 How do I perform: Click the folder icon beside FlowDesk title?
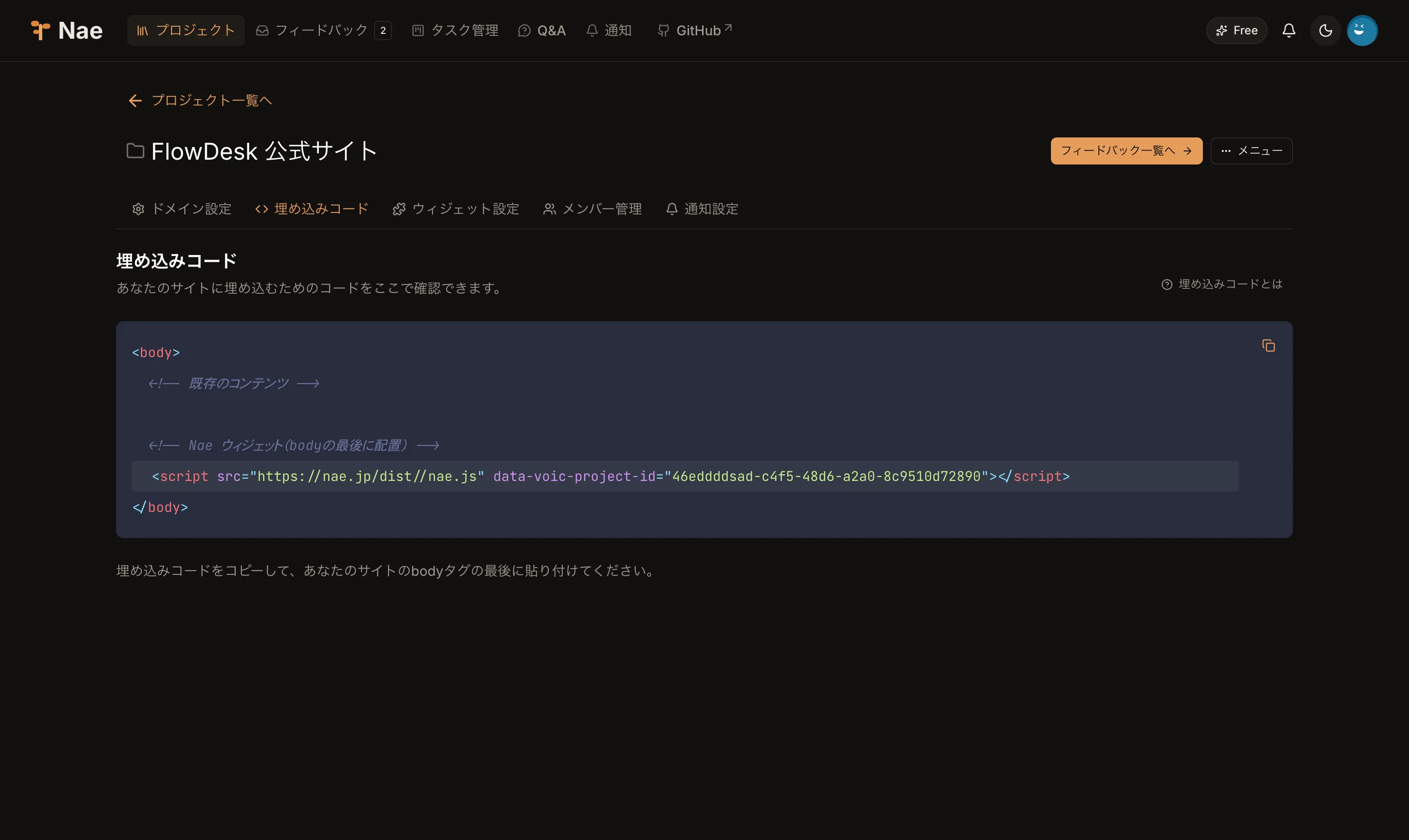click(135, 150)
